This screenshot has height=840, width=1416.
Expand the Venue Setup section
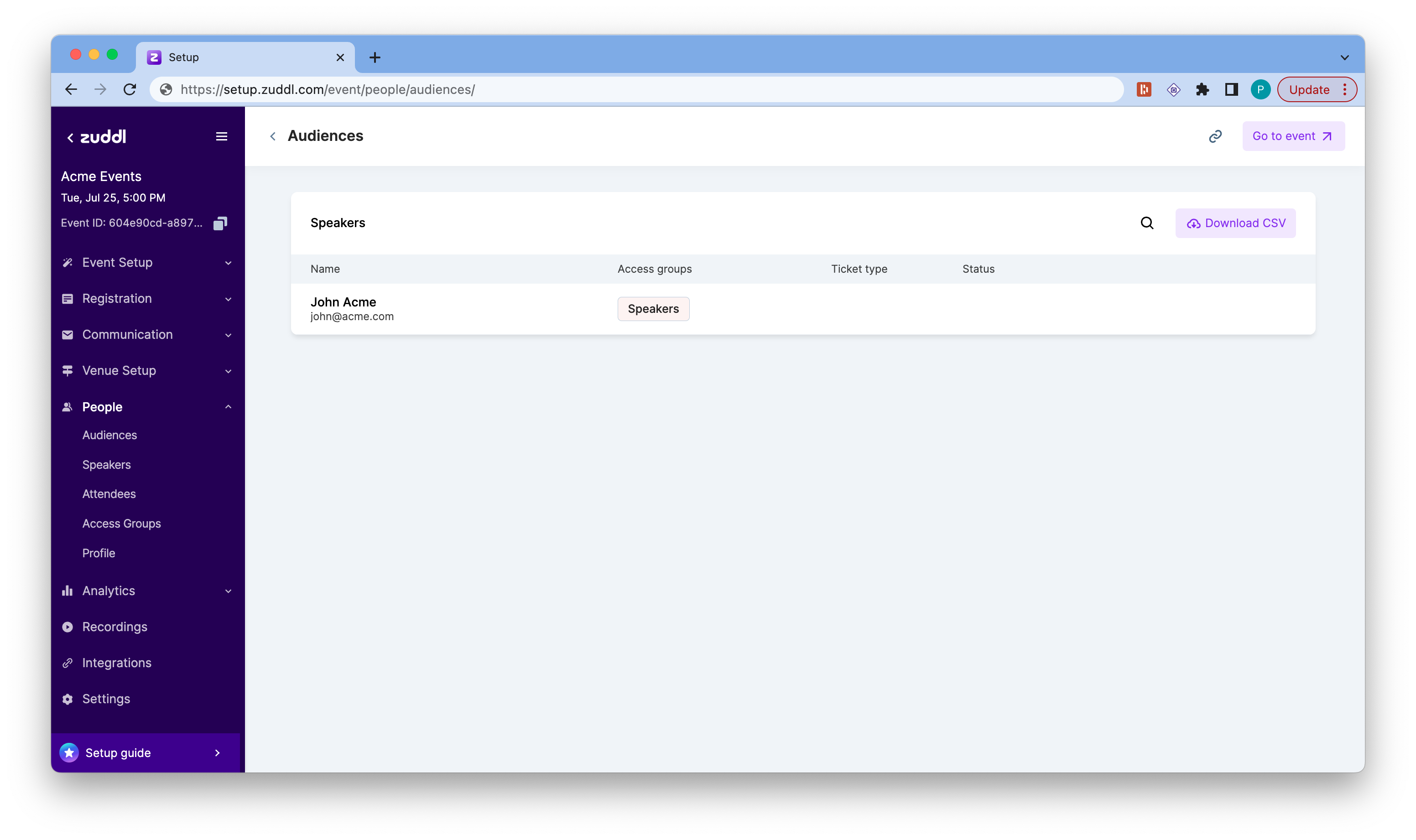point(228,371)
